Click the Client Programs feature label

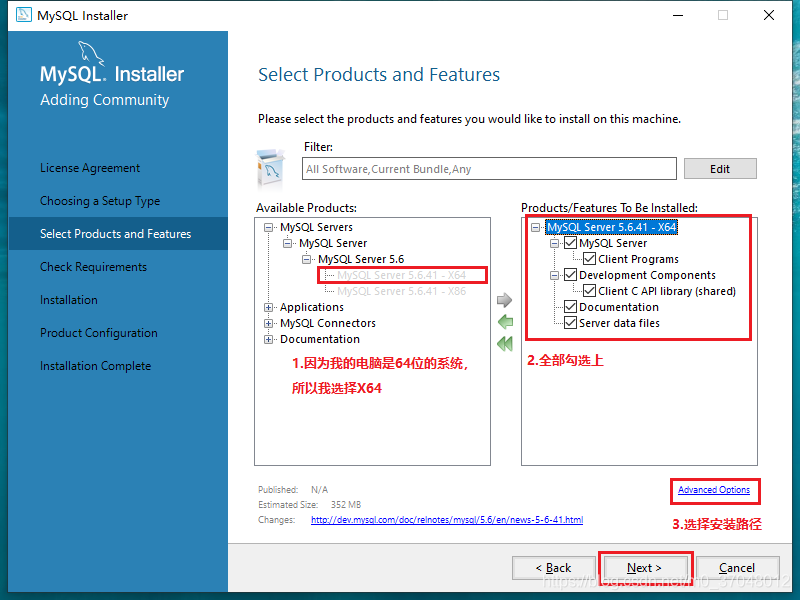click(638, 259)
